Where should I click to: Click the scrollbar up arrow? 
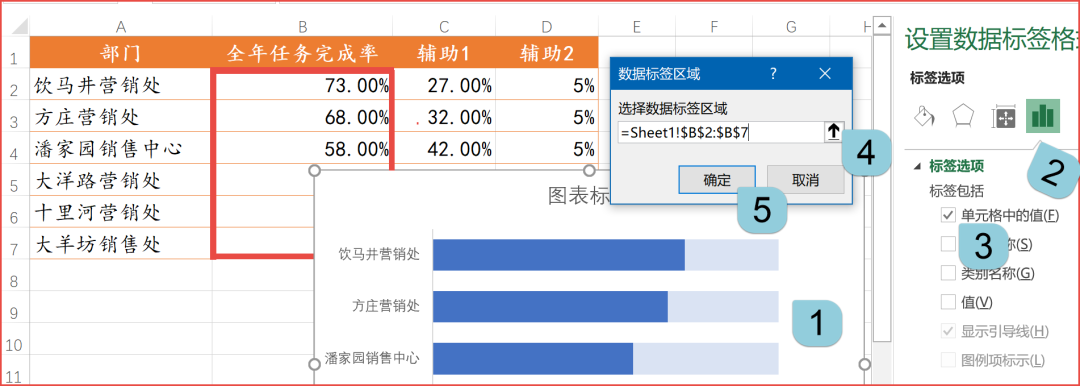click(881, 28)
